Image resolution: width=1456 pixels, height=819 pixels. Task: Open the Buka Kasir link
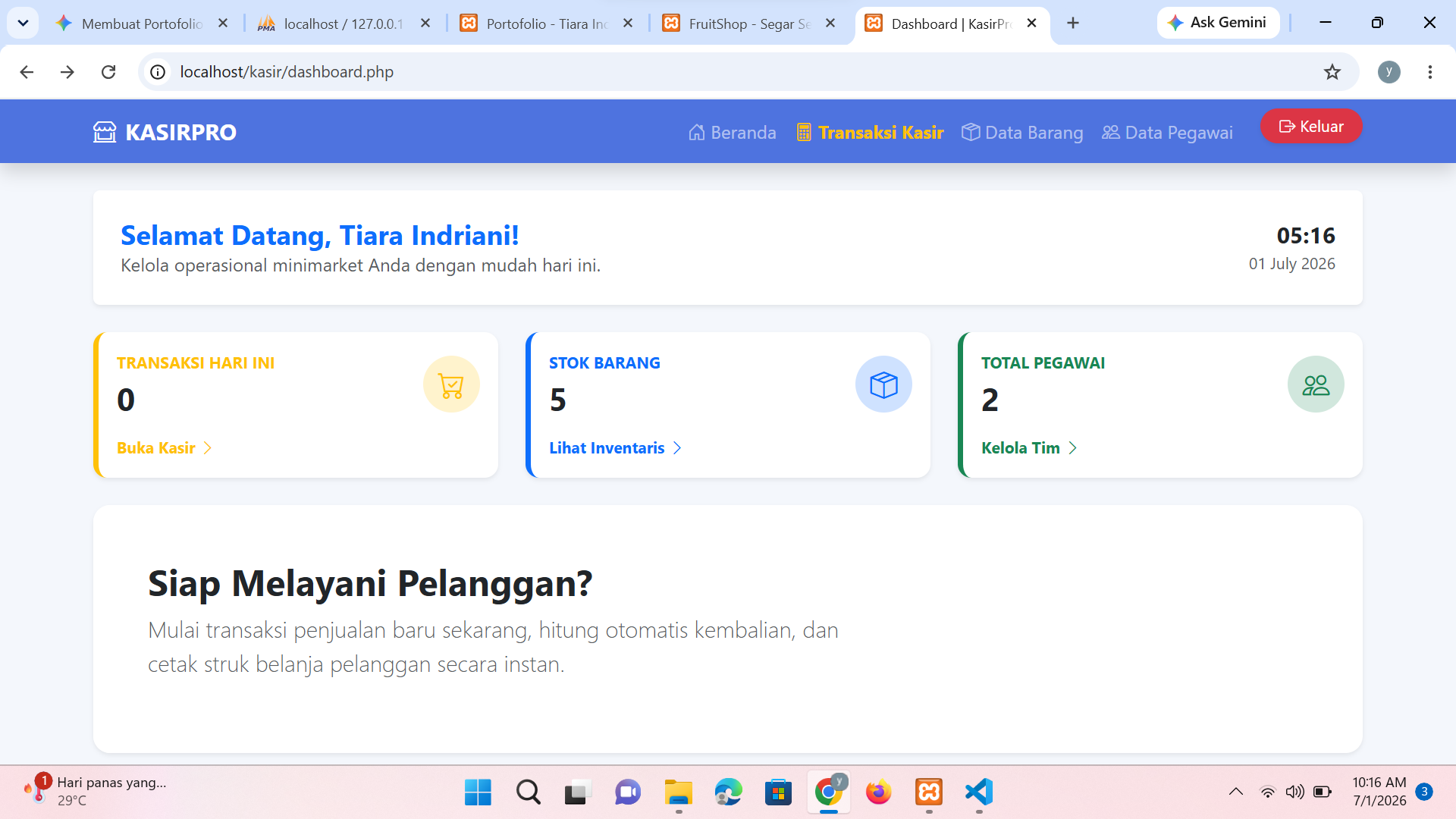click(164, 448)
